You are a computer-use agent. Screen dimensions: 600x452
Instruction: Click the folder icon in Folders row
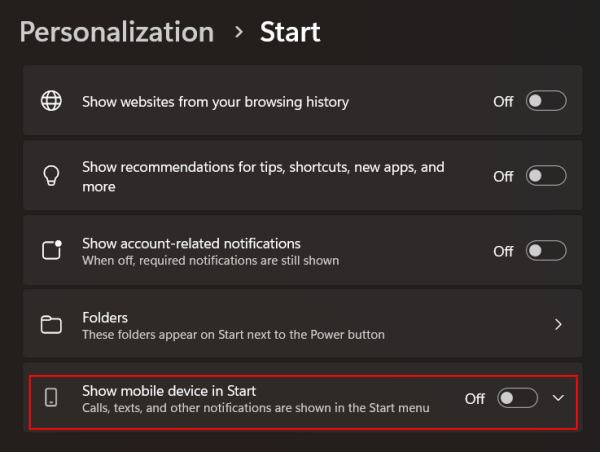pyautogui.click(x=51, y=324)
